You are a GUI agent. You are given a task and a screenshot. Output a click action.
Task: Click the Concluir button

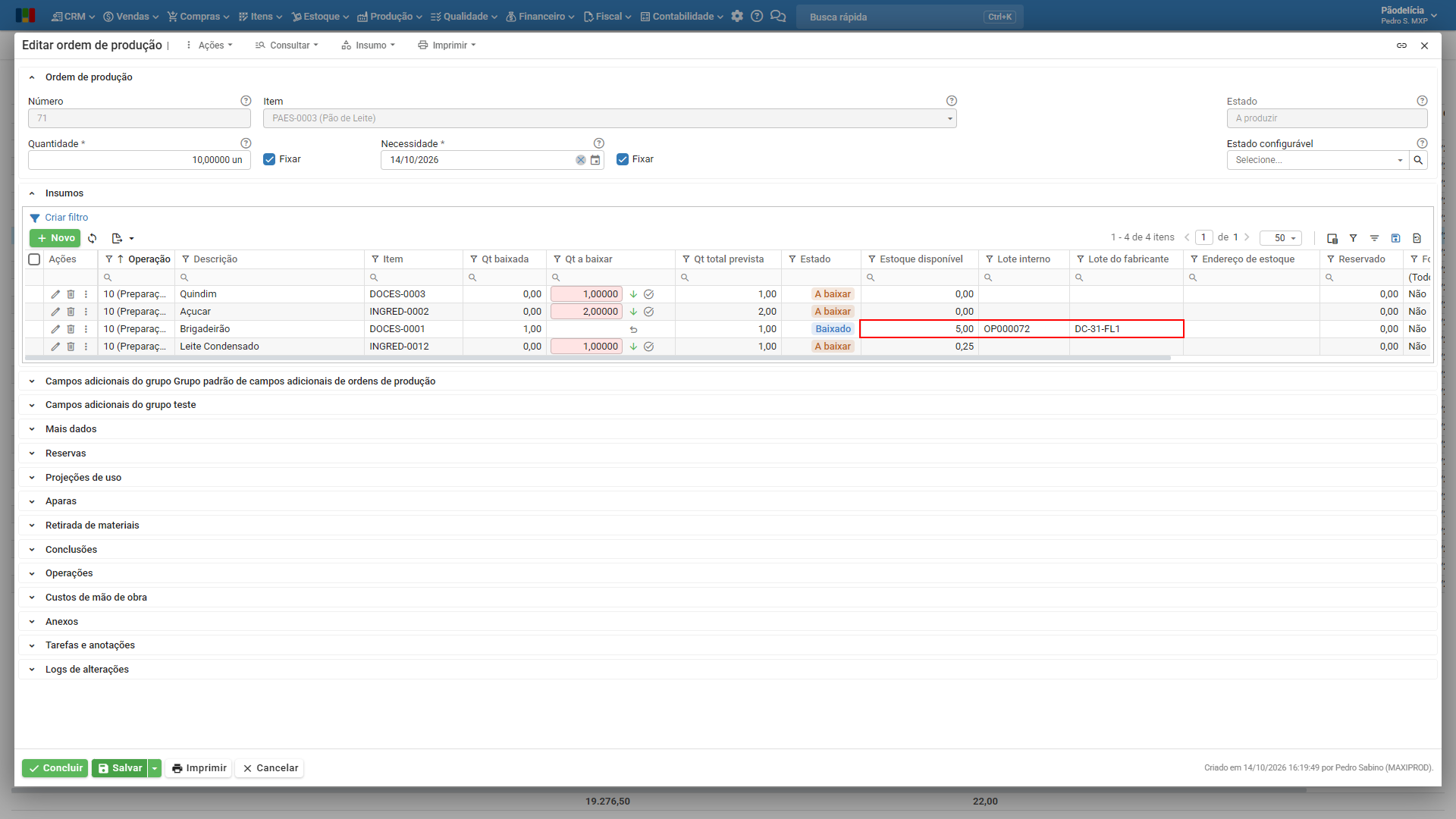[55, 768]
